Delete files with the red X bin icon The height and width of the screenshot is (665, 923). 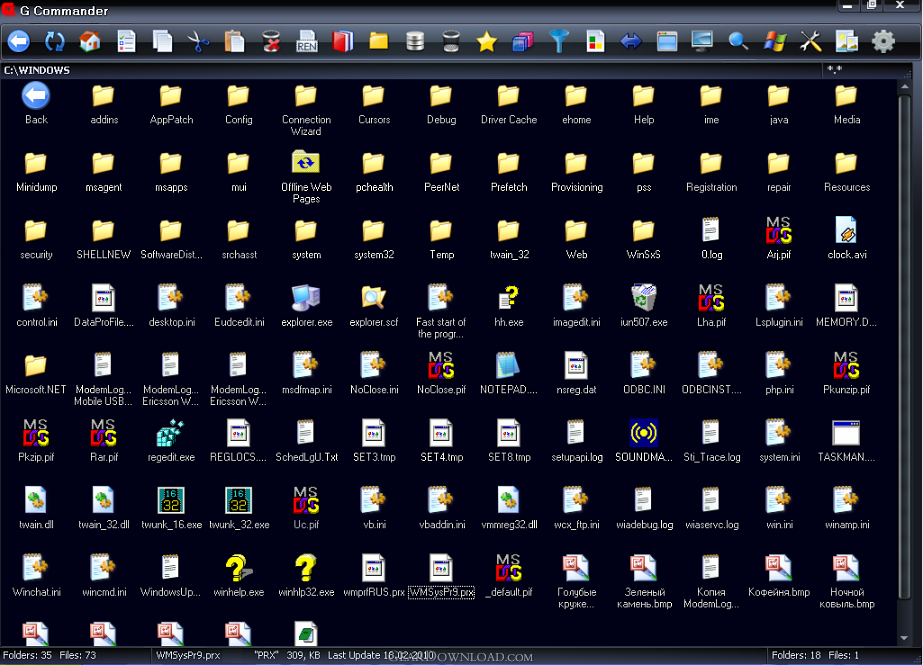point(271,41)
